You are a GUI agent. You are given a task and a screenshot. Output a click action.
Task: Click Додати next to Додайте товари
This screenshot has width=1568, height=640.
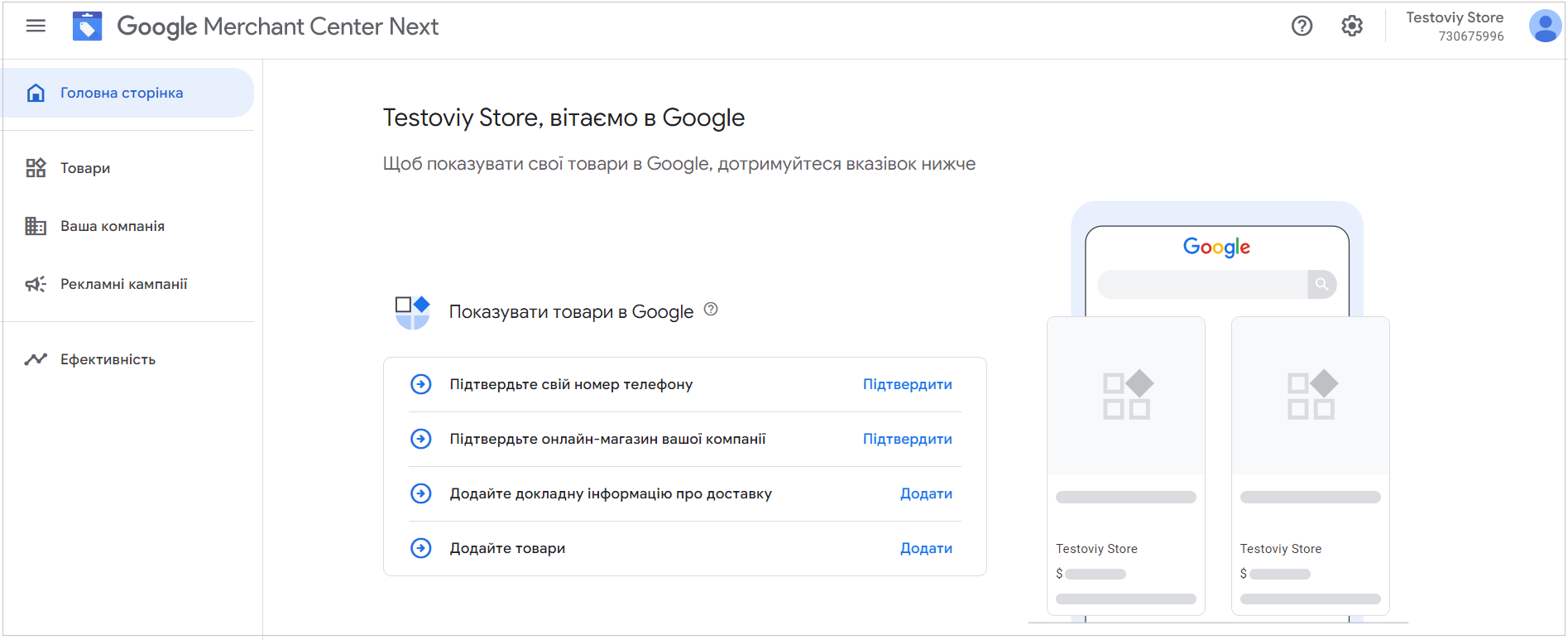(x=926, y=548)
